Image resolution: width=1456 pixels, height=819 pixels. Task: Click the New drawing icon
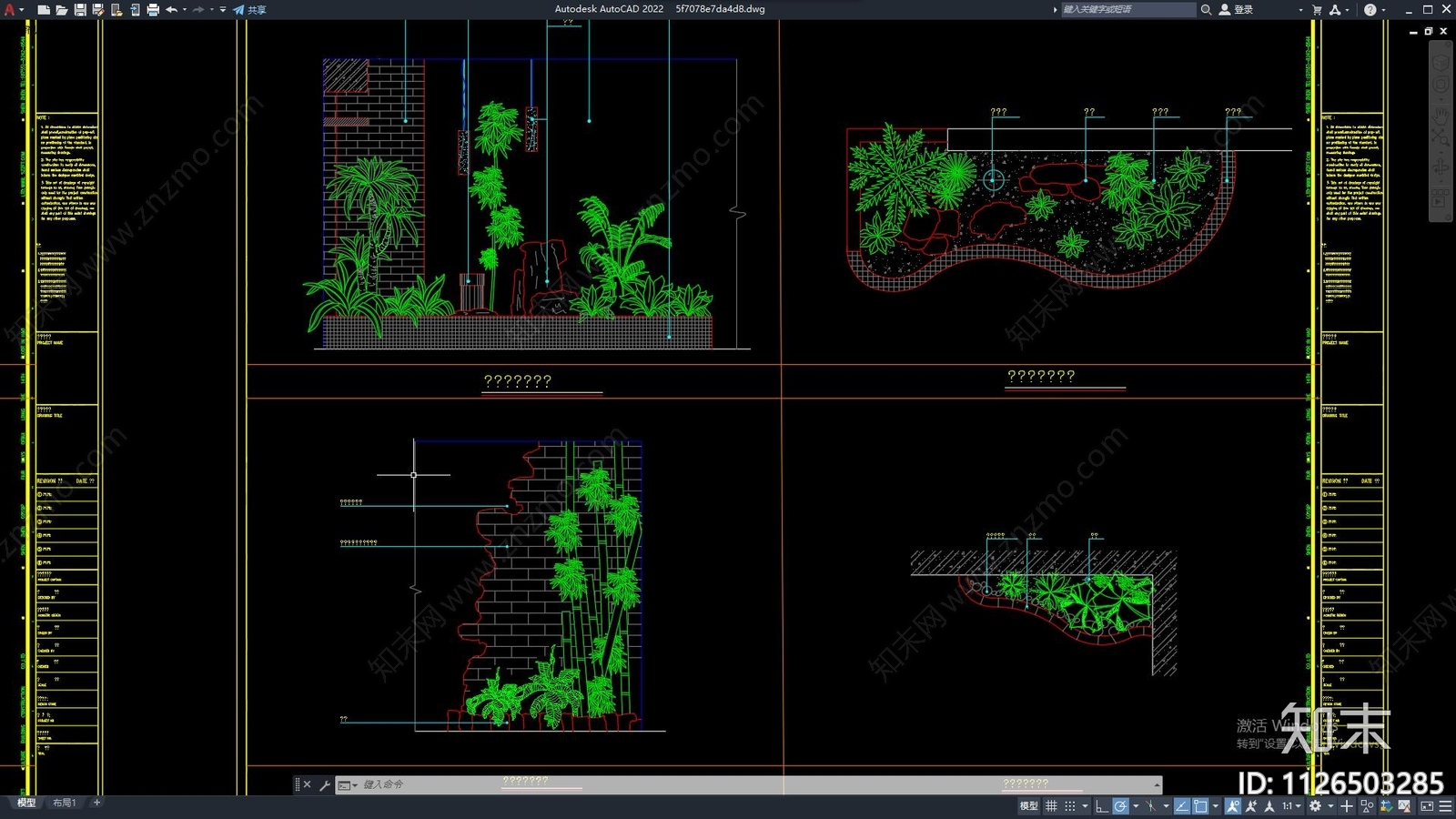[44, 9]
